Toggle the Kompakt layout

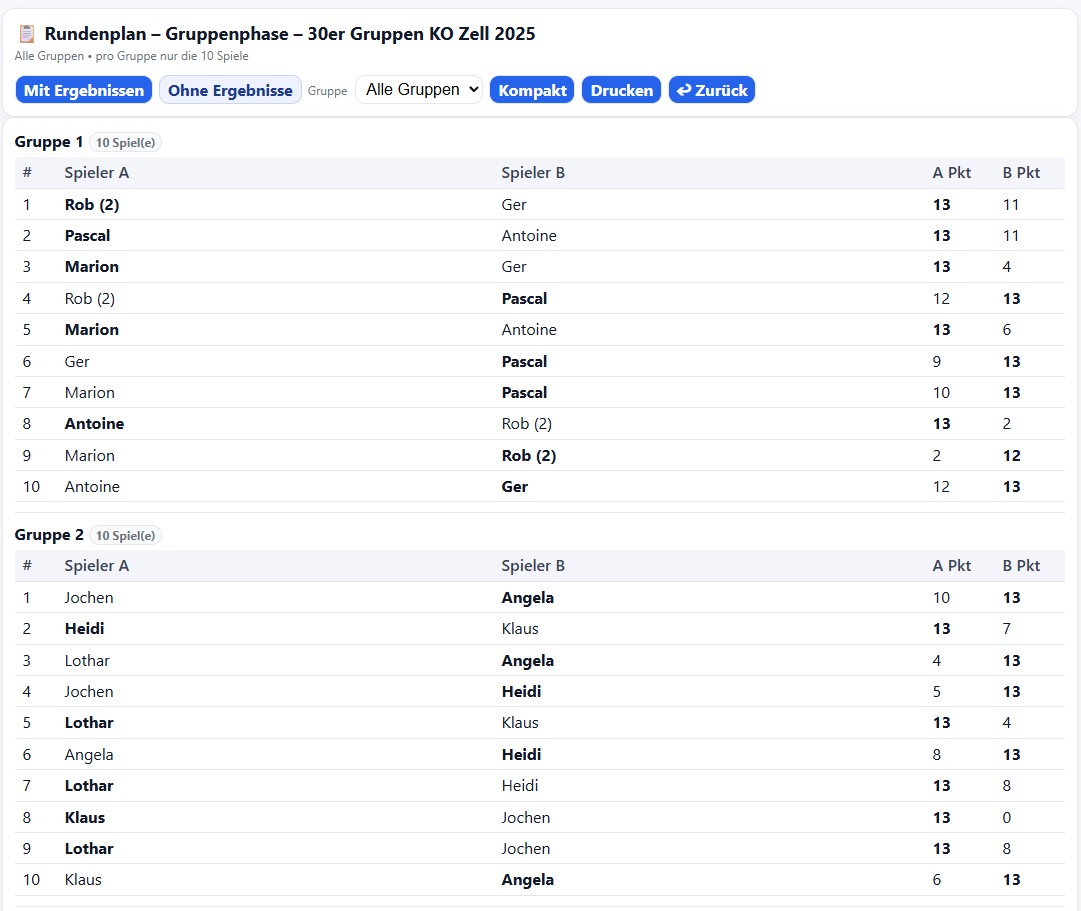coord(532,90)
